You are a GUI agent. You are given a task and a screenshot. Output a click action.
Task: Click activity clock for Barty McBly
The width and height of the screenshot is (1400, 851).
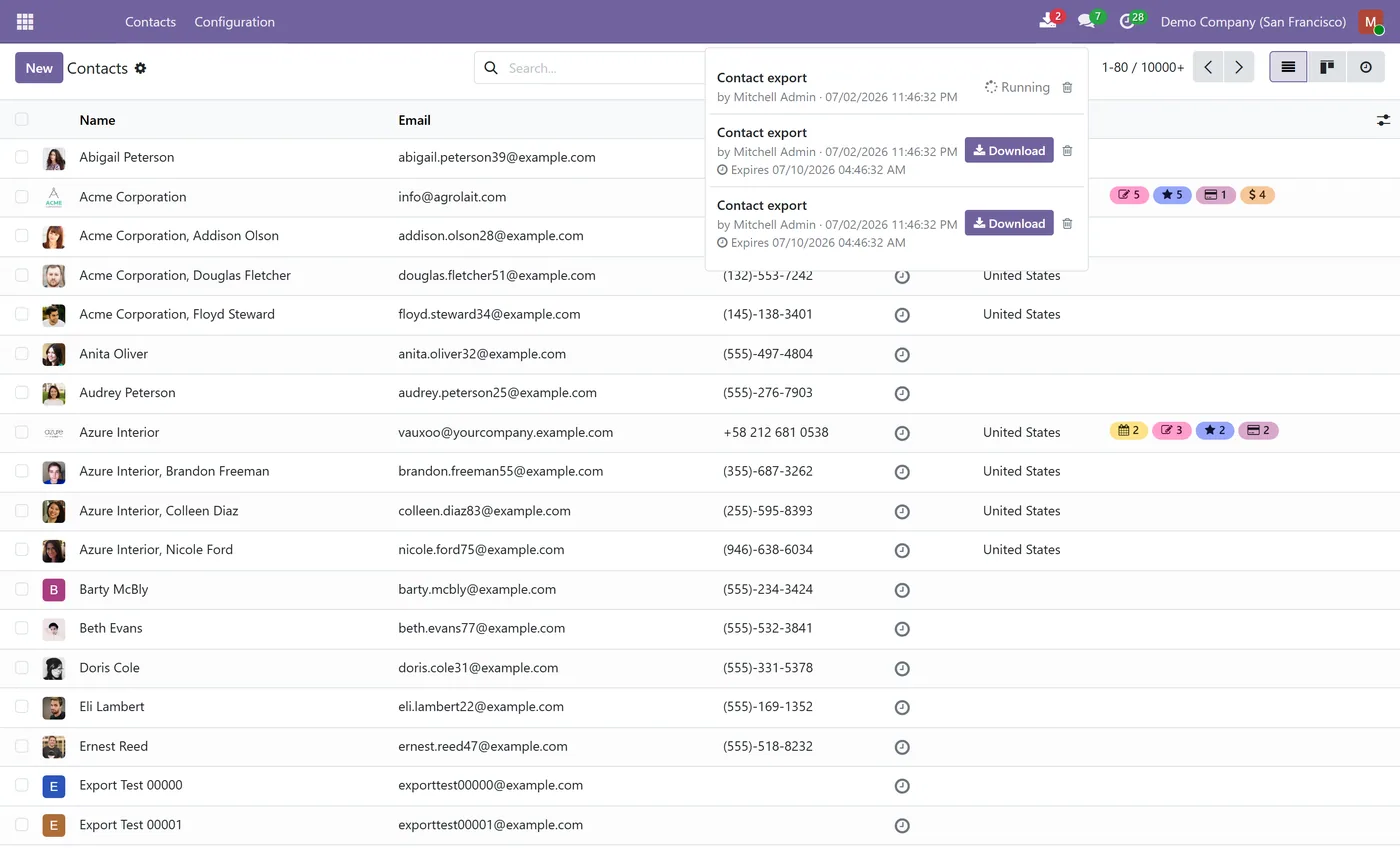pos(902,590)
